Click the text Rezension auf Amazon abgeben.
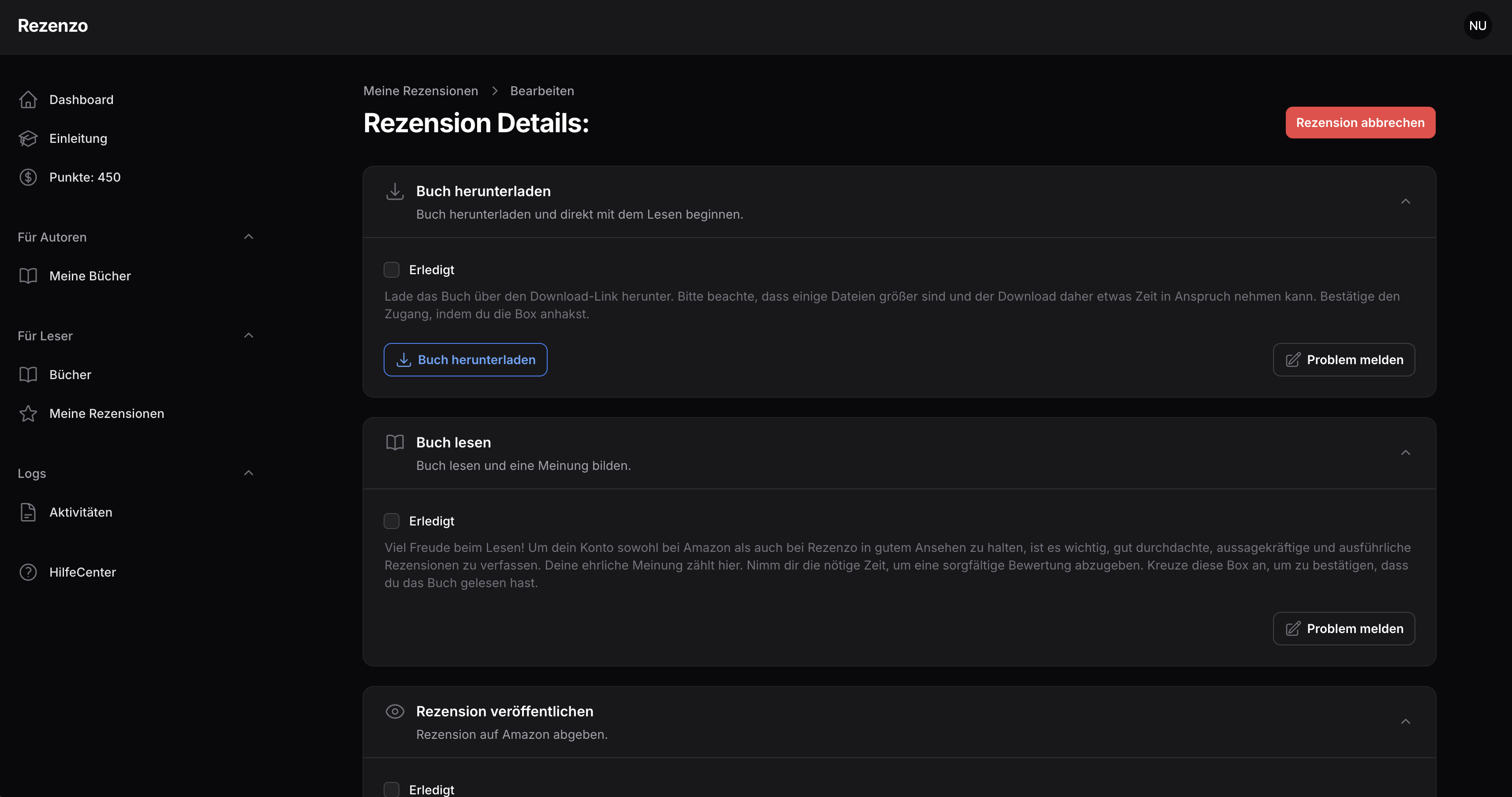The width and height of the screenshot is (1512, 797). pos(512,735)
